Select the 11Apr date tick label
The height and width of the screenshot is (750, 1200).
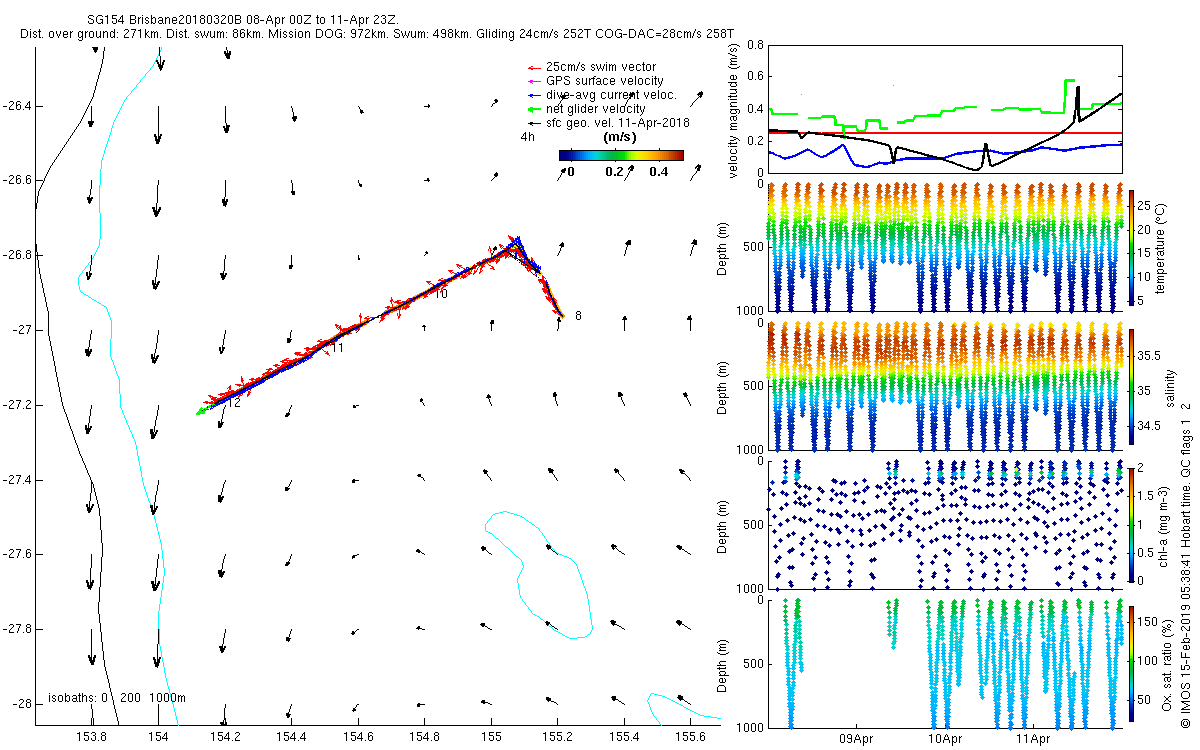[x=1033, y=740]
